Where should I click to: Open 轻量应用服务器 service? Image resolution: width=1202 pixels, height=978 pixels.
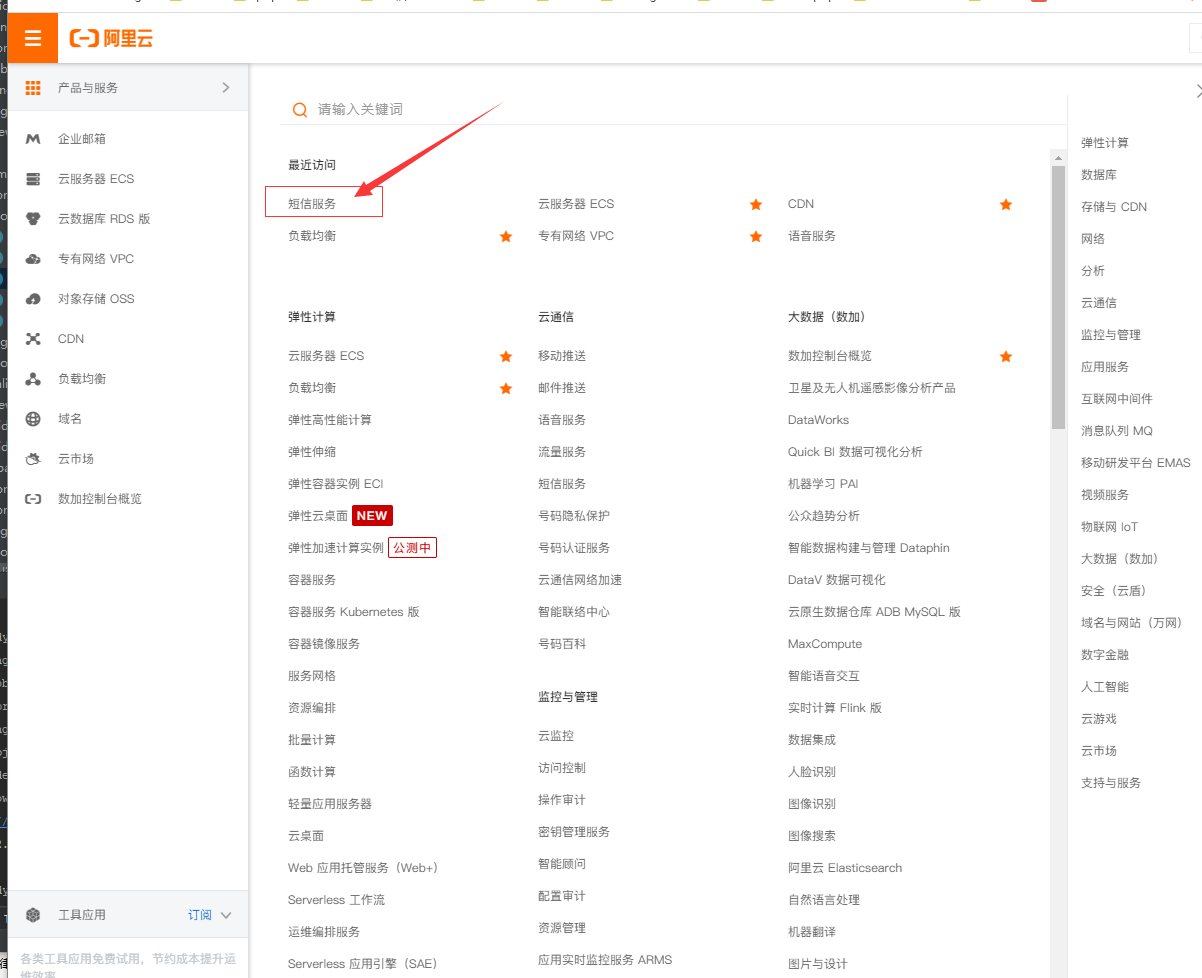pos(330,804)
